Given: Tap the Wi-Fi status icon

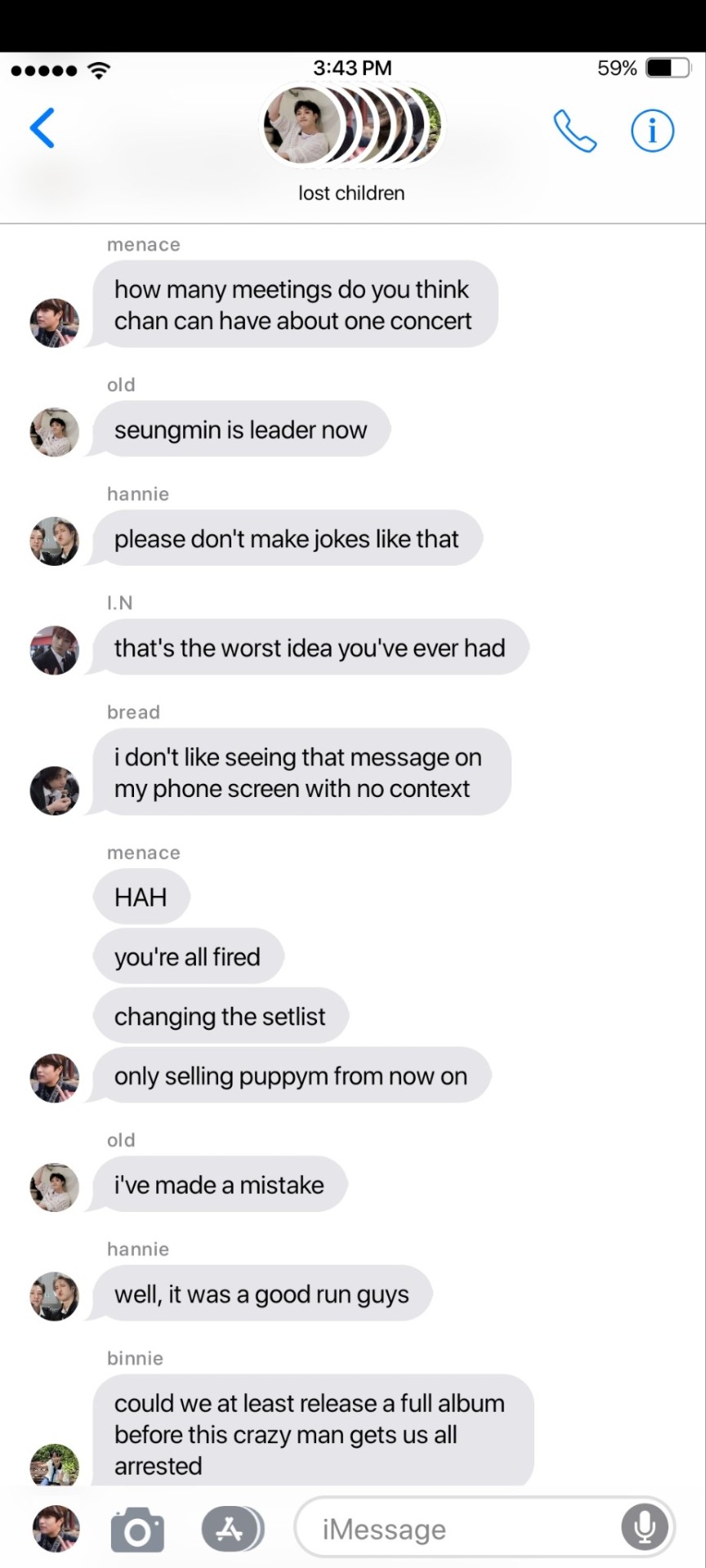Looking at the screenshot, I should [x=99, y=69].
